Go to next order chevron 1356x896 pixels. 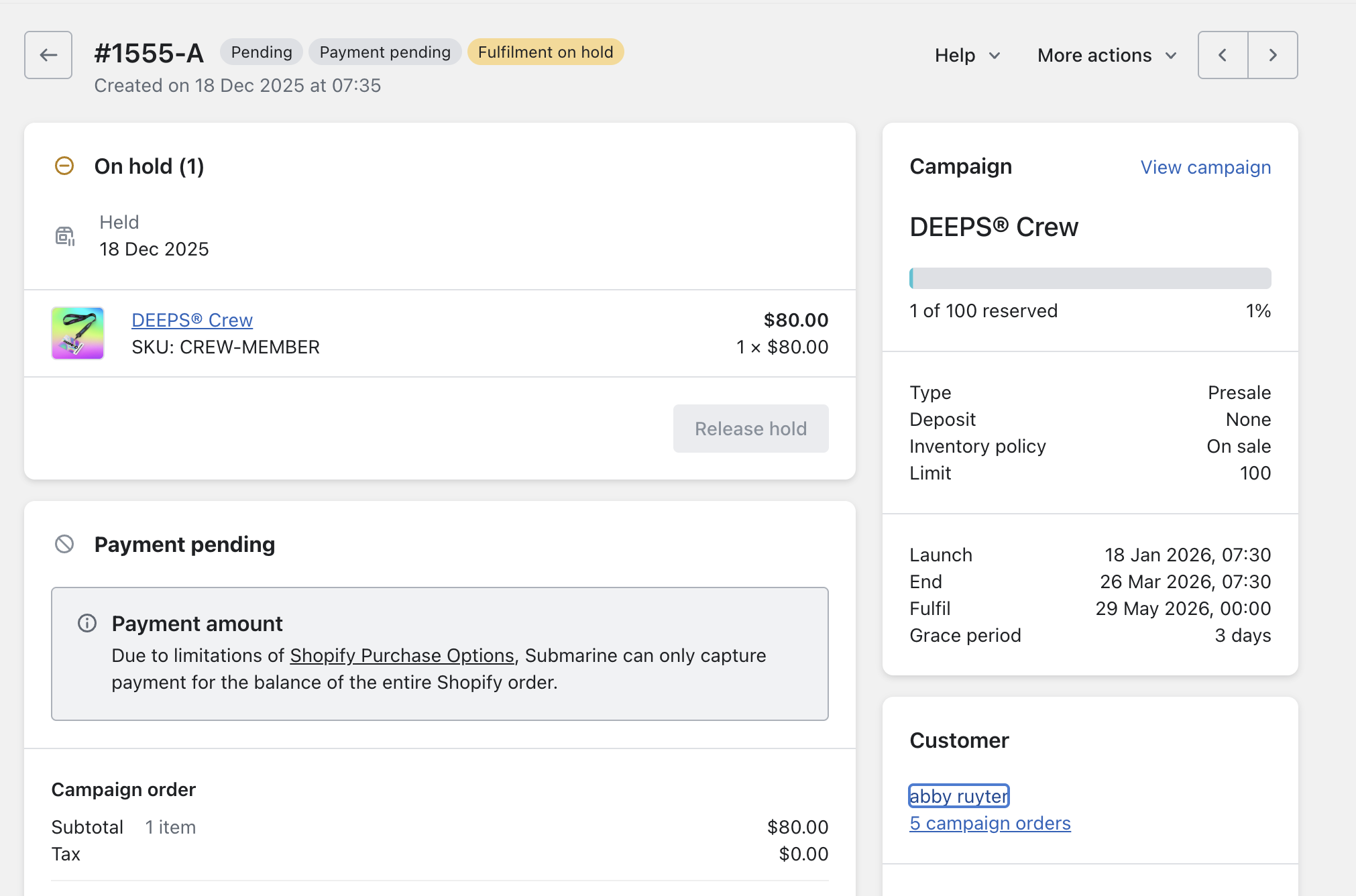coord(1272,55)
